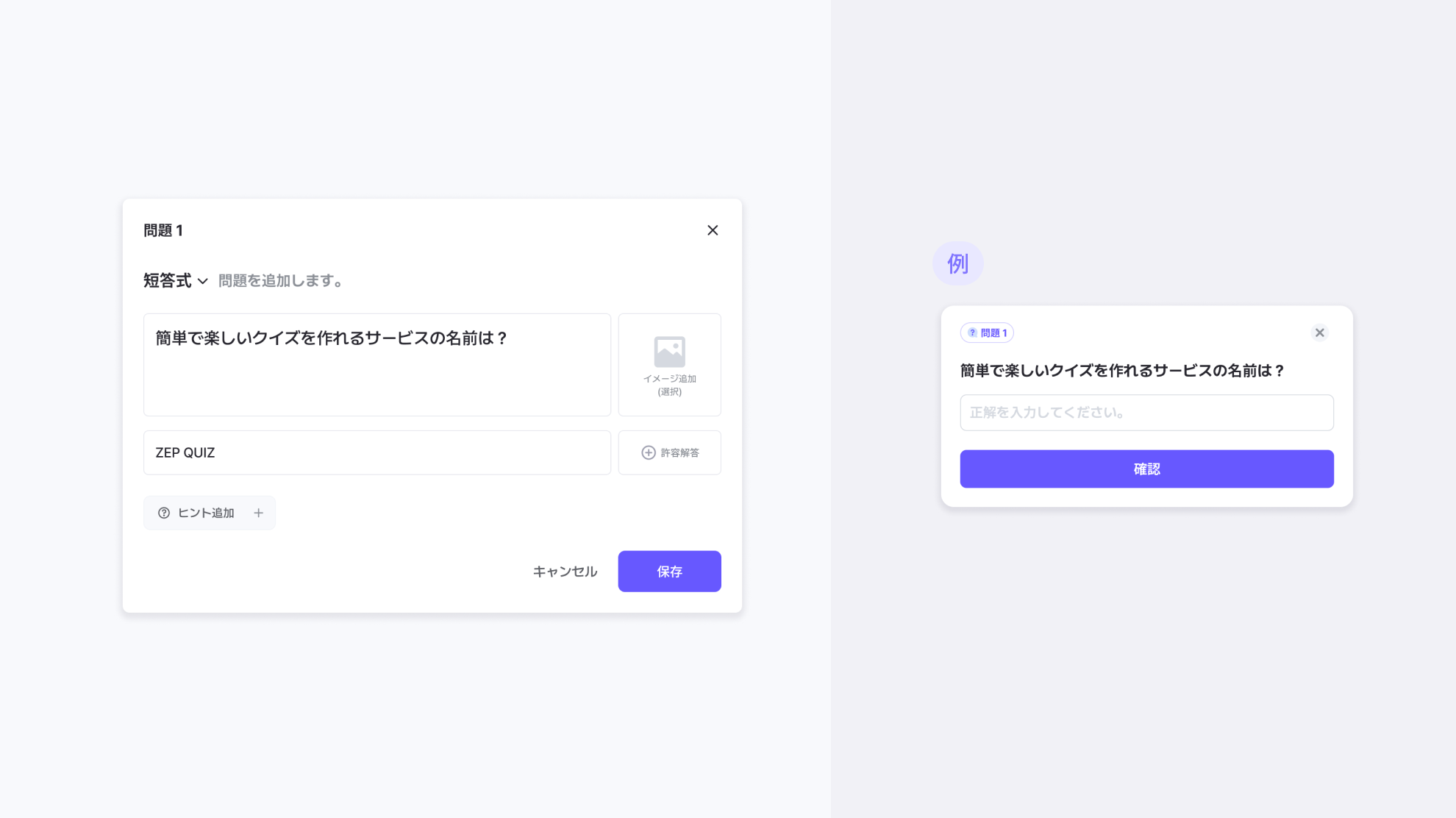Close the preview quiz card
Screen dimensions: 1456x818
click(x=1319, y=332)
